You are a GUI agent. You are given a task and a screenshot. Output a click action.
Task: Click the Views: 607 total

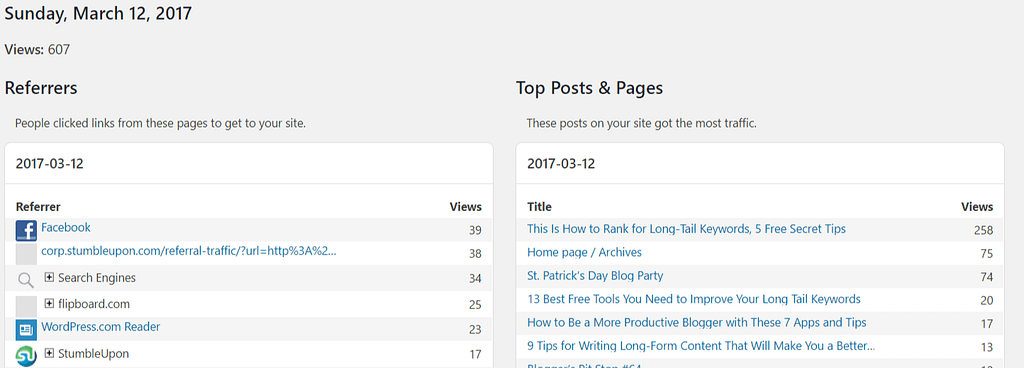pos(37,50)
